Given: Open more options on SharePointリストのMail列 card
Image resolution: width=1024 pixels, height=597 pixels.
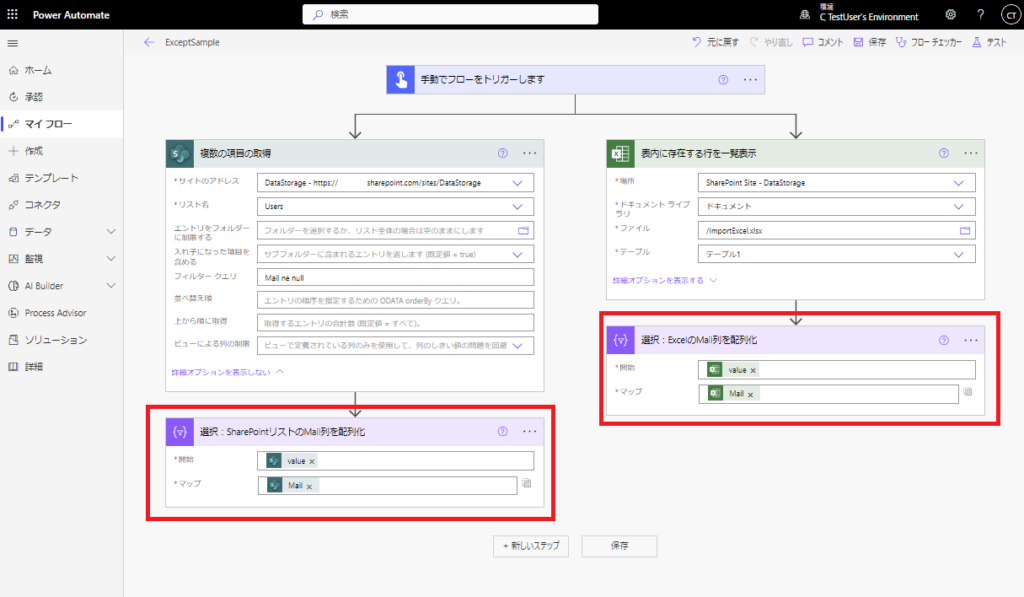Looking at the screenshot, I should (x=530, y=432).
